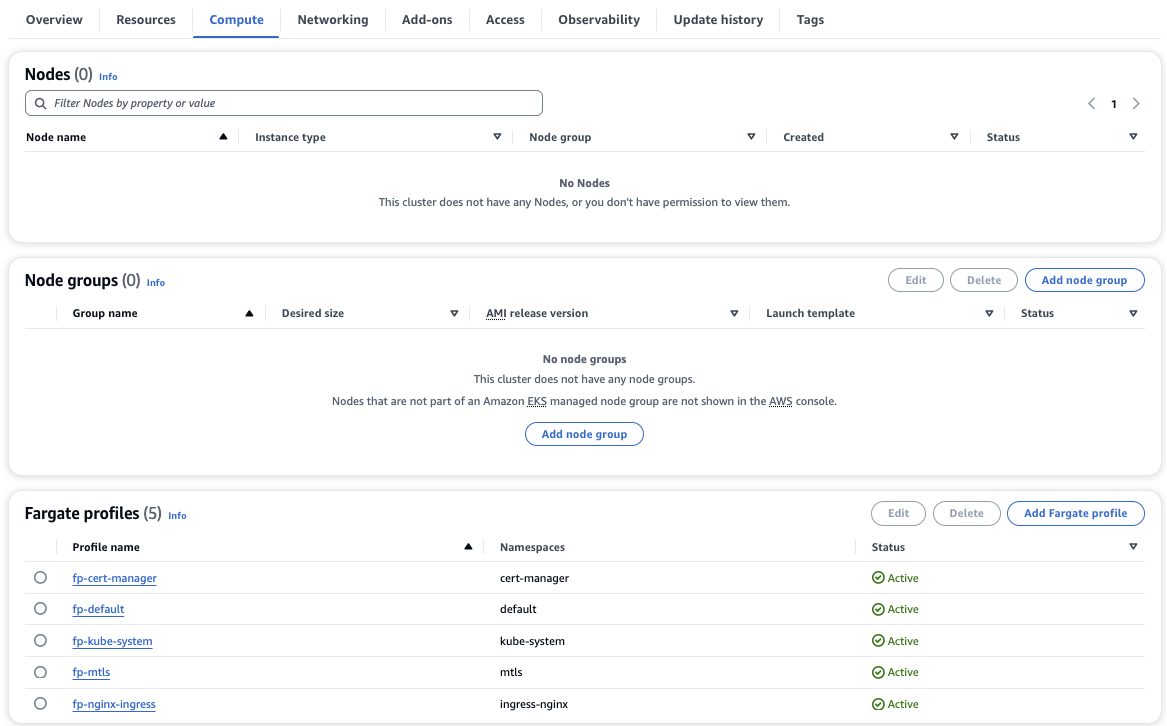Go to previous page of Nodes
Screen dimensions: 1167x726
coord(1092,104)
